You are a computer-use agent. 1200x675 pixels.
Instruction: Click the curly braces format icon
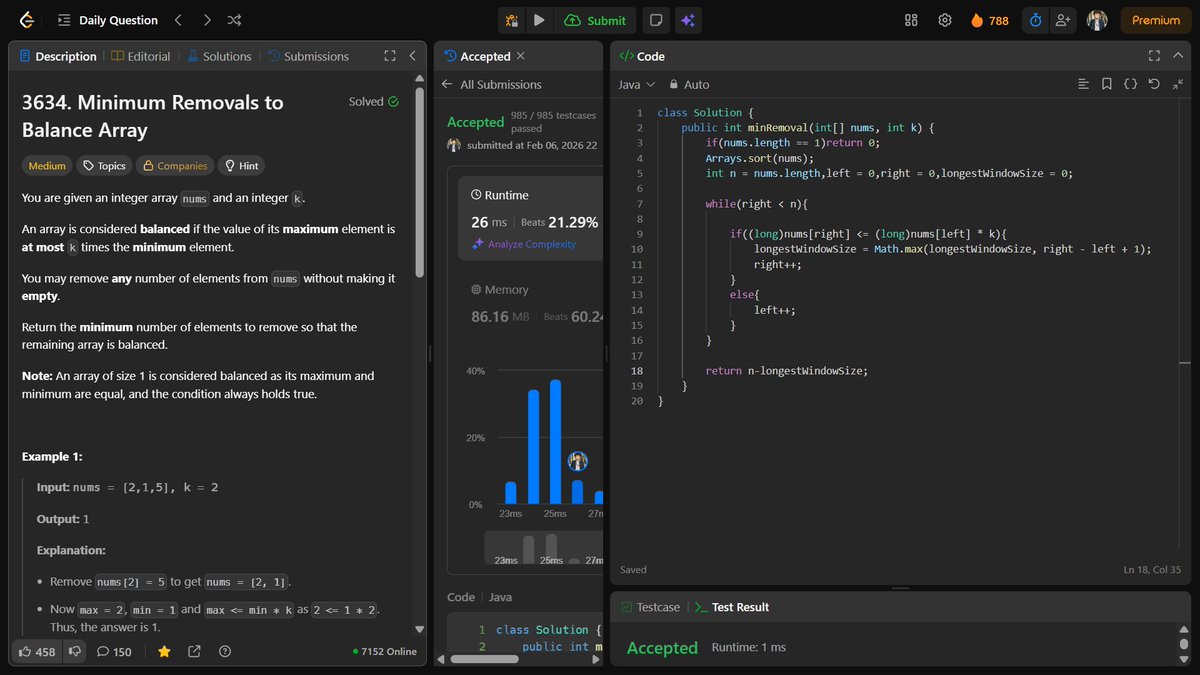(1131, 85)
